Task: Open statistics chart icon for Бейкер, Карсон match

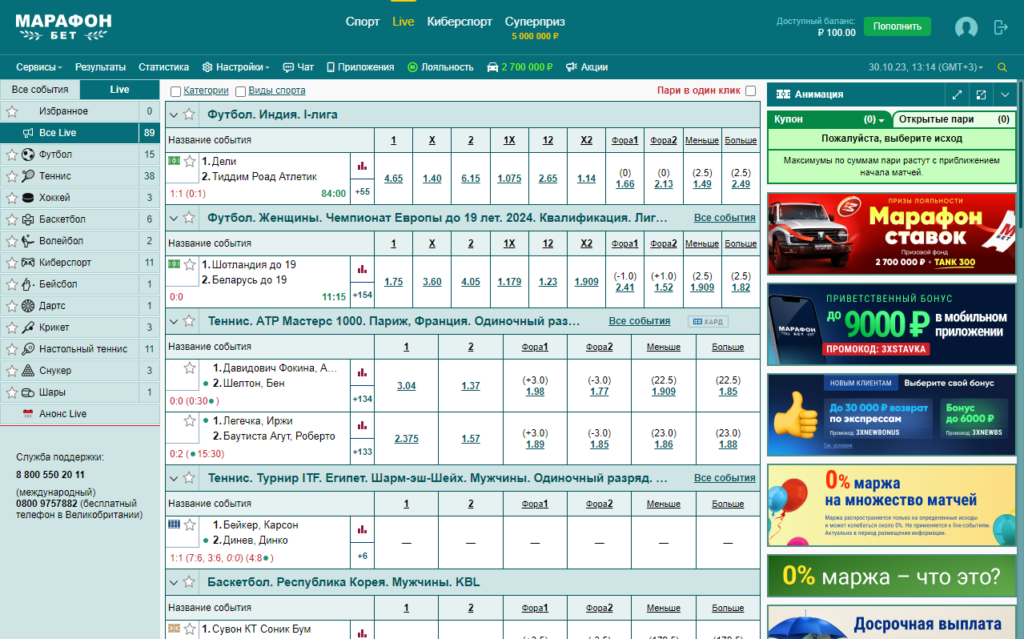Action: 362,530
